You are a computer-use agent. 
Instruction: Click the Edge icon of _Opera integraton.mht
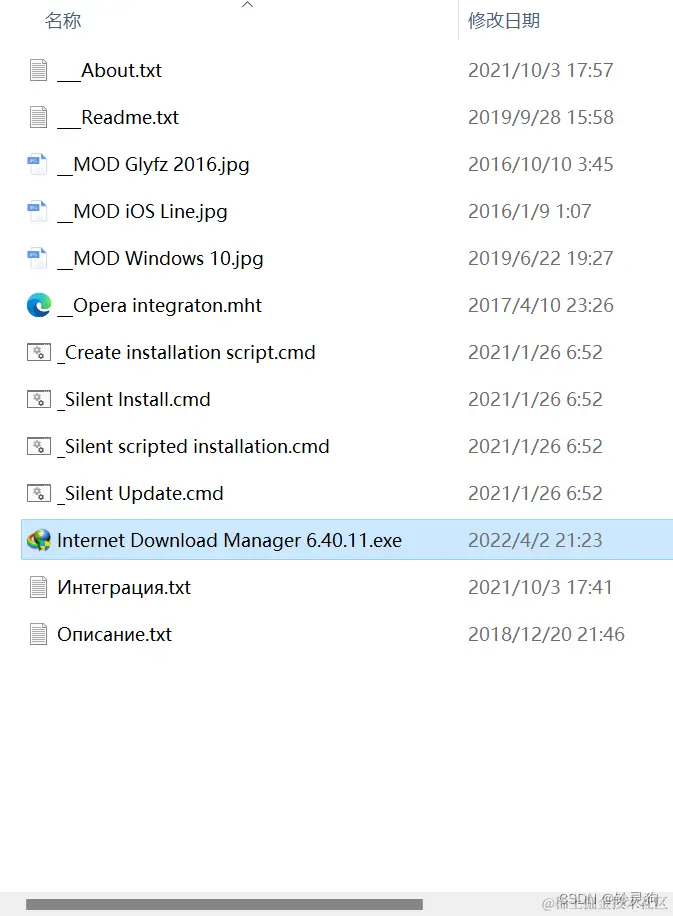point(39,305)
